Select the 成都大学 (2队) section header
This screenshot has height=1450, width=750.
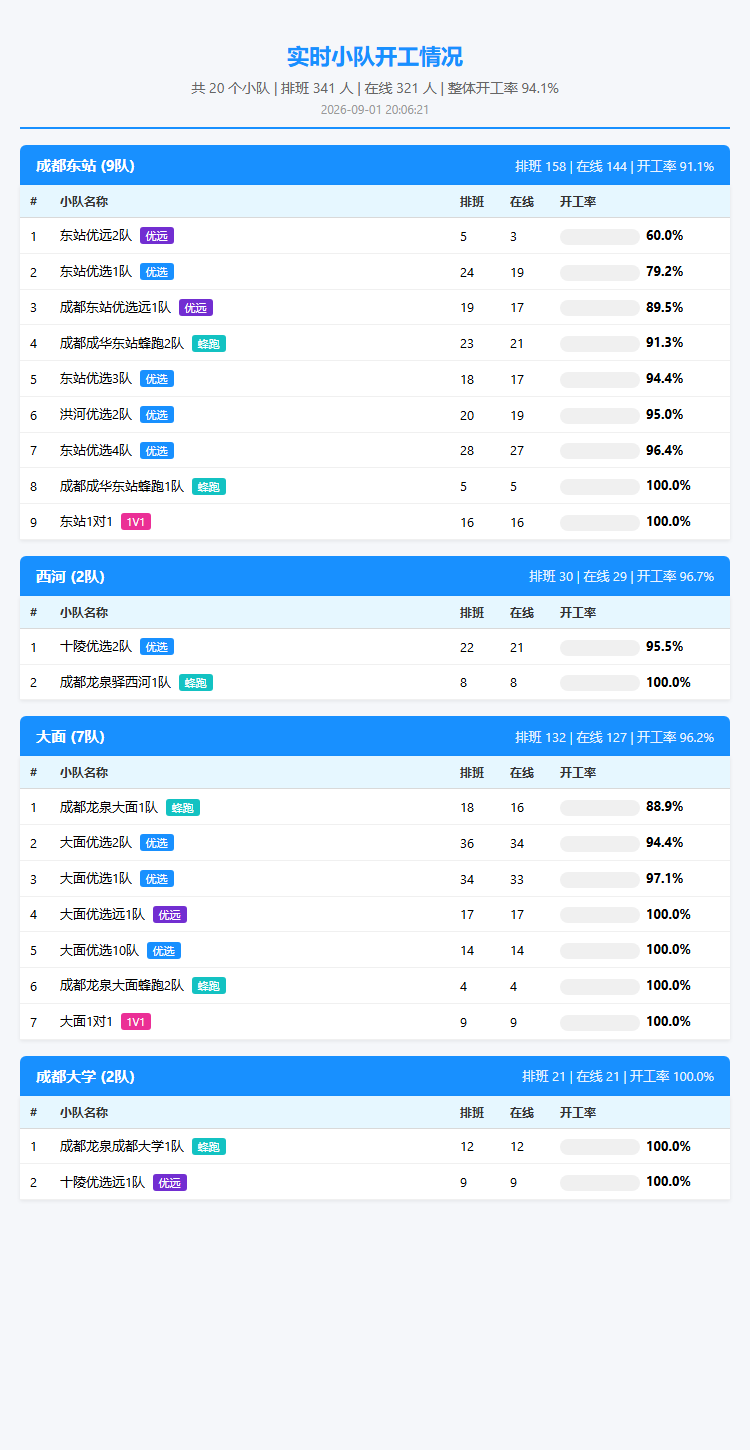coord(375,1076)
